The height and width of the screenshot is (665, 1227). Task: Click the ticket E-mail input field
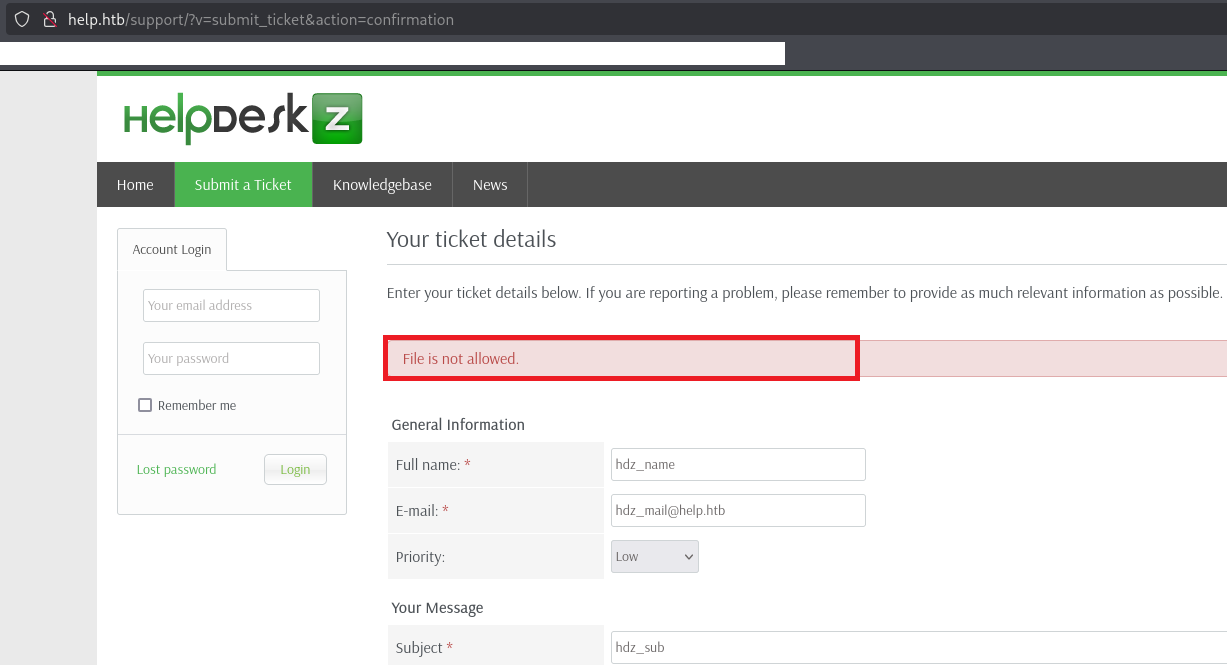(738, 510)
